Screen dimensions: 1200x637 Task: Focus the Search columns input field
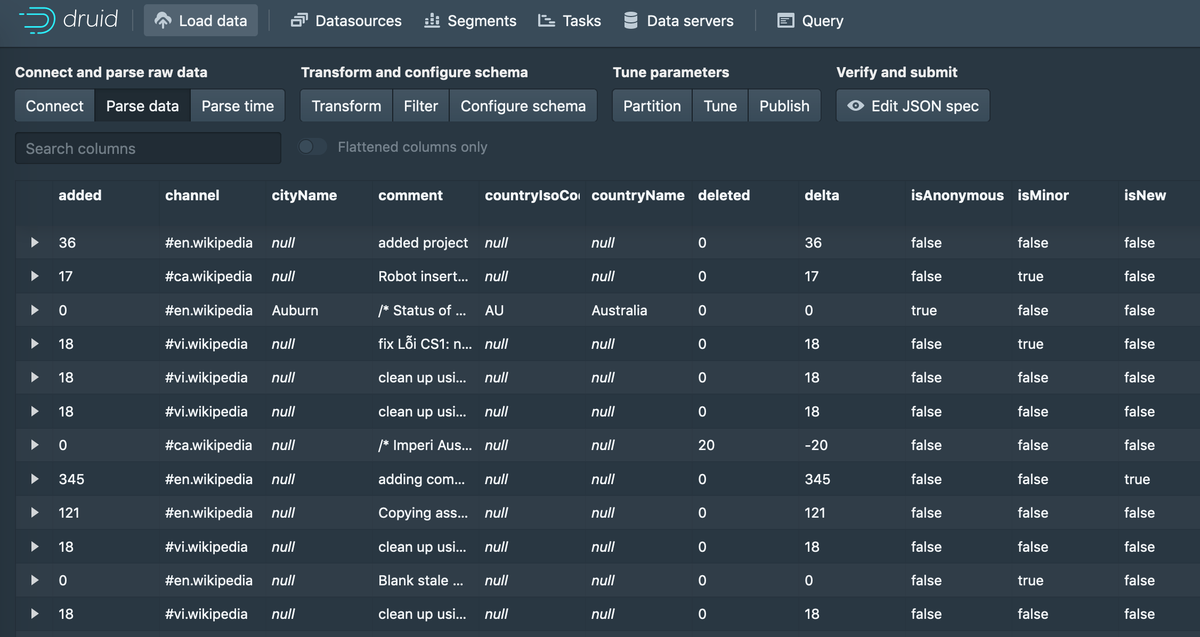(148, 148)
